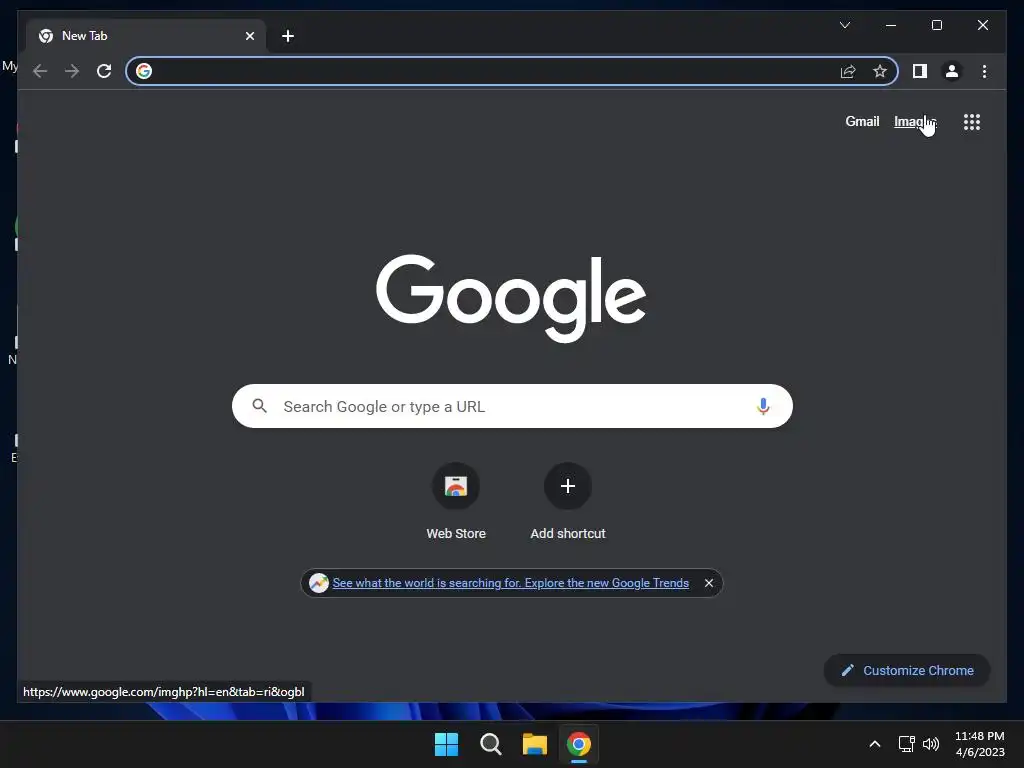Viewport: 1024px width, 768px height.
Task: Click the Google logo
Action: [x=511, y=298]
